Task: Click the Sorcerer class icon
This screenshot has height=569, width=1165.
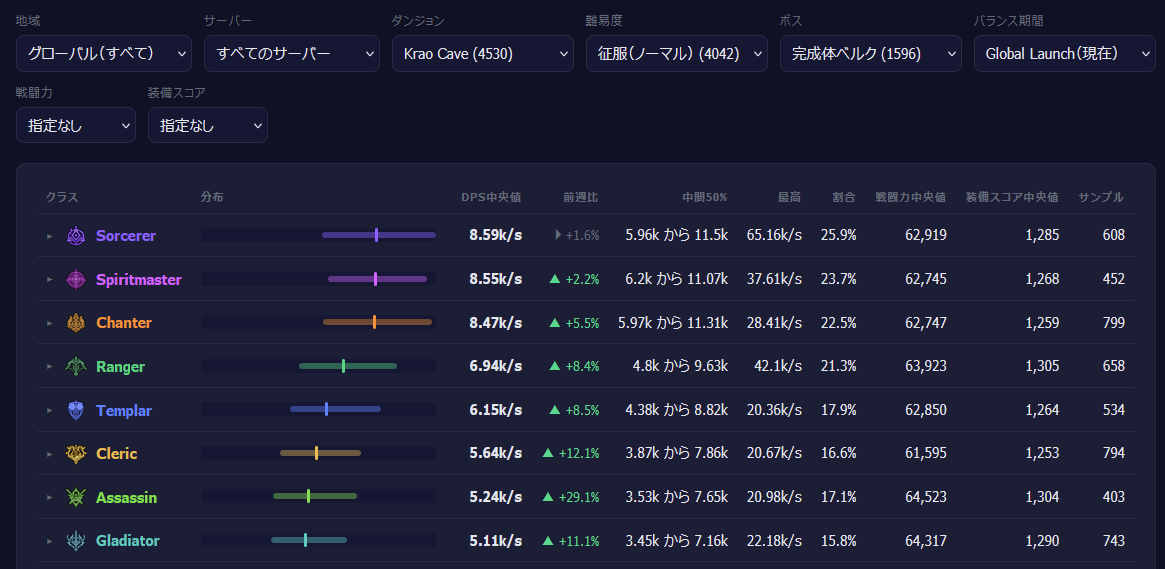Action: point(77,235)
